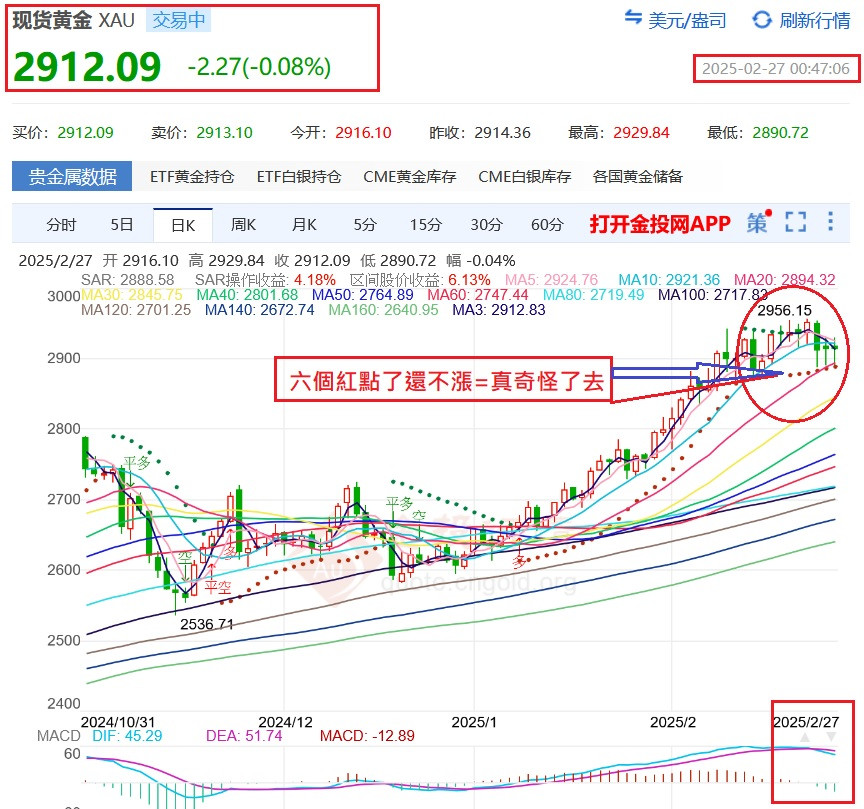864x809 pixels.
Task: Click the current price 2912.09 heading
Action: pos(87,67)
